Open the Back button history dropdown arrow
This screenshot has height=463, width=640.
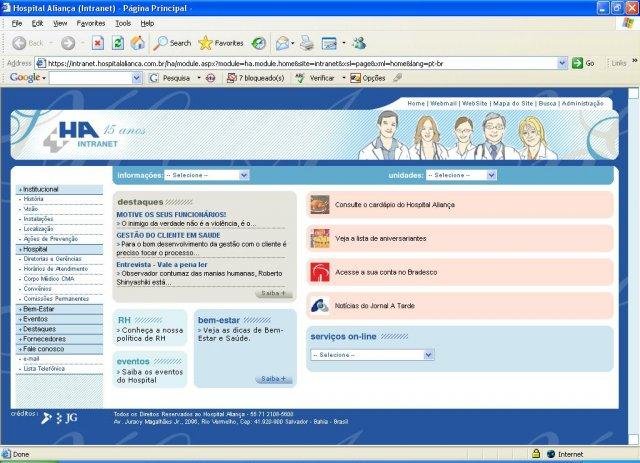point(51,43)
